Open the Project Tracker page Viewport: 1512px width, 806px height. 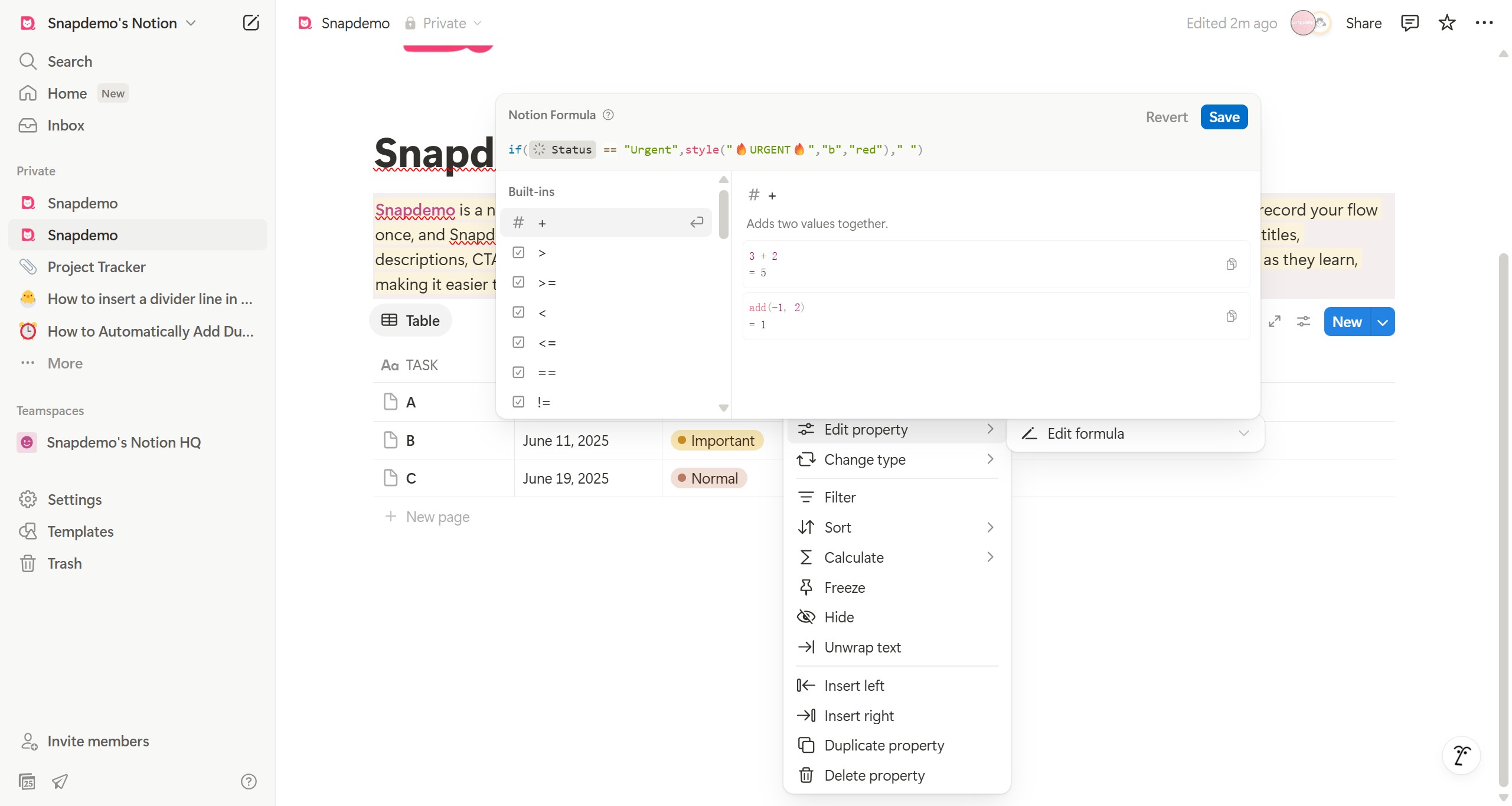pyautogui.click(x=137, y=267)
